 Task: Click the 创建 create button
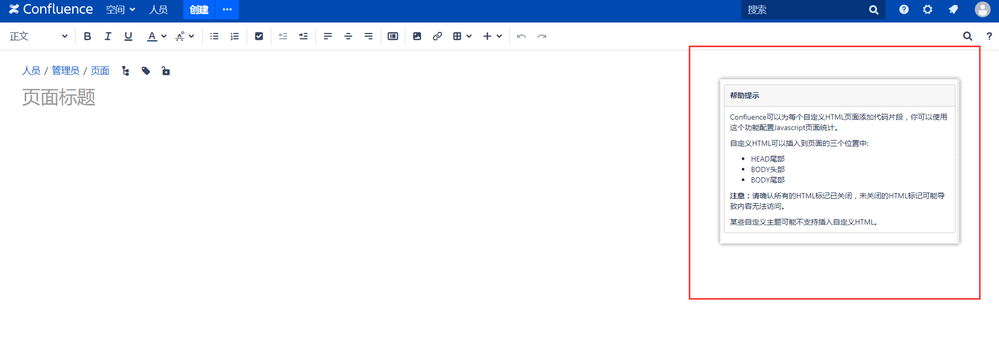pos(199,10)
